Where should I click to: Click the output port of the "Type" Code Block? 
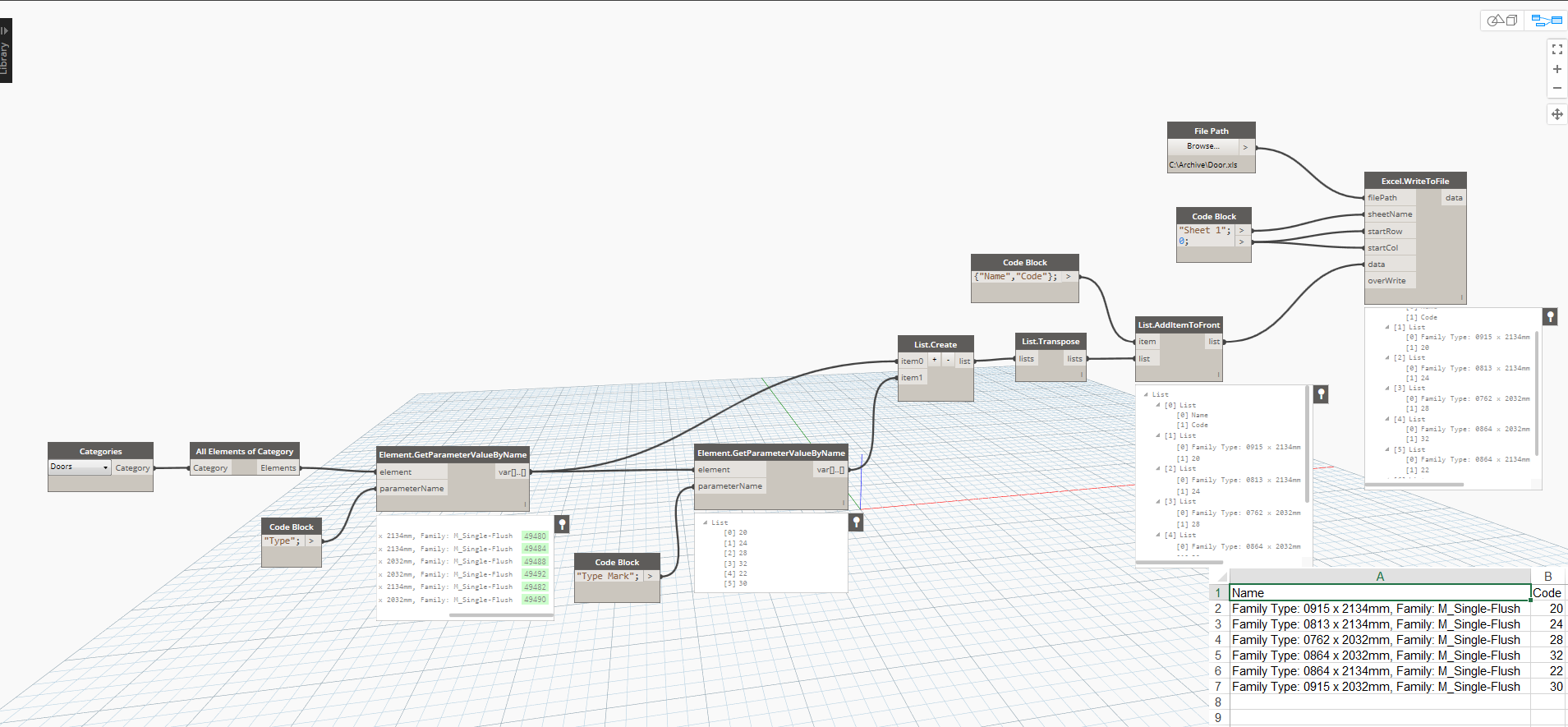(312, 541)
